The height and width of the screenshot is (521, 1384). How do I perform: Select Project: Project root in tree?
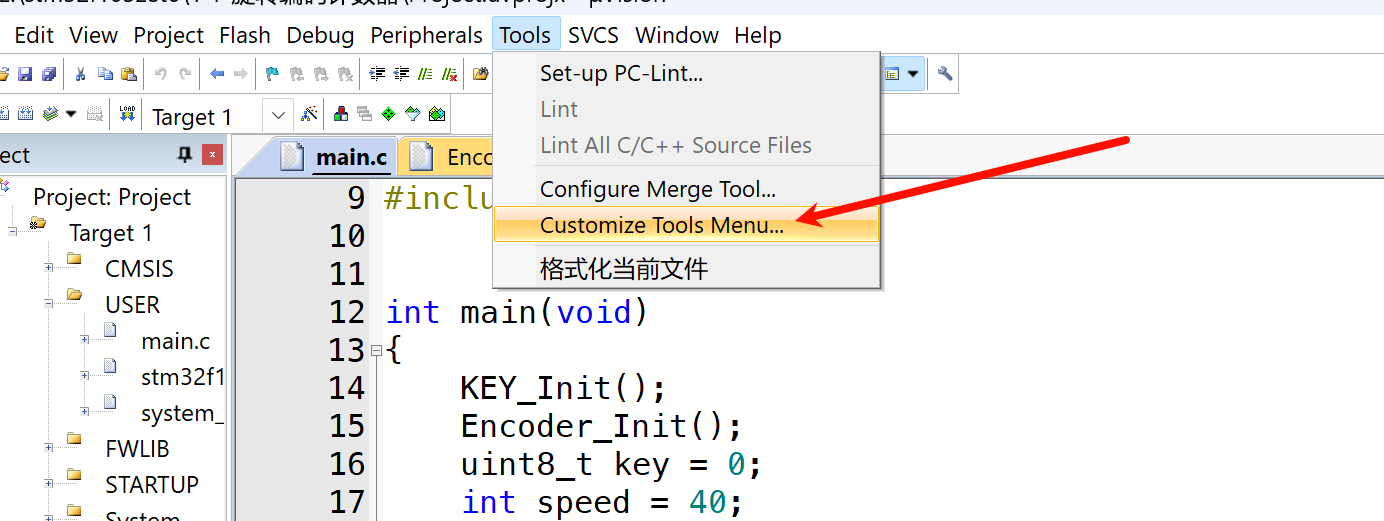(112, 197)
